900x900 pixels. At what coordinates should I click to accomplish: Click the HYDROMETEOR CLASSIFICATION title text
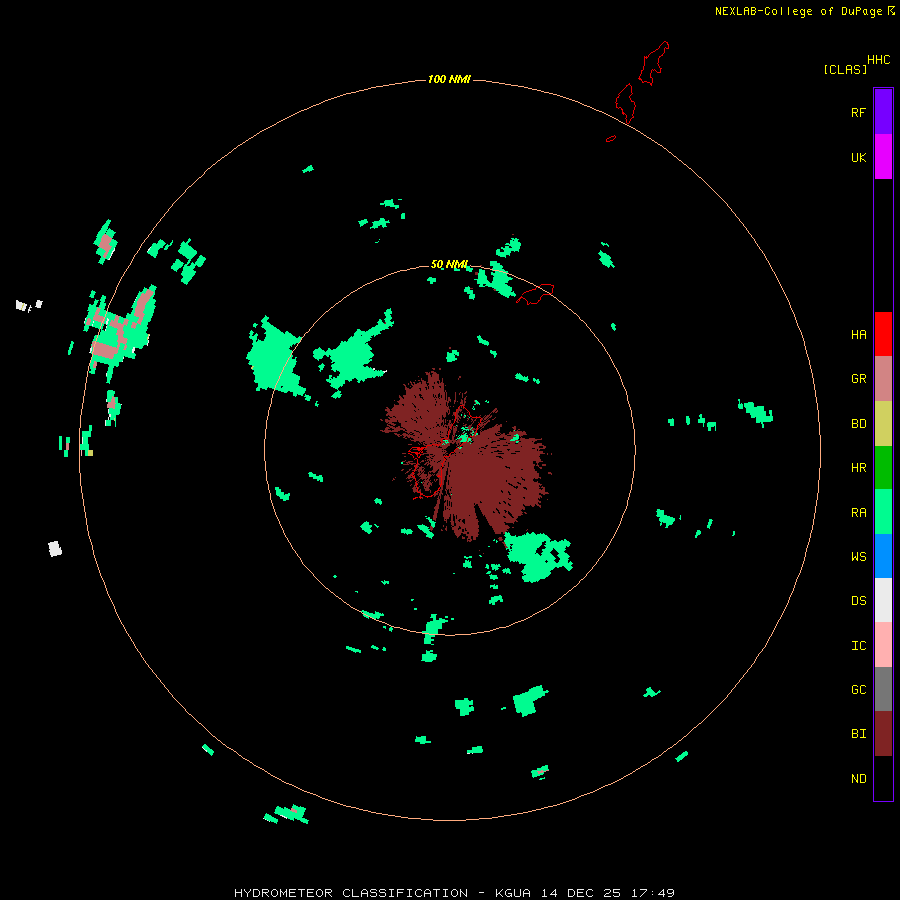click(351, 893)
